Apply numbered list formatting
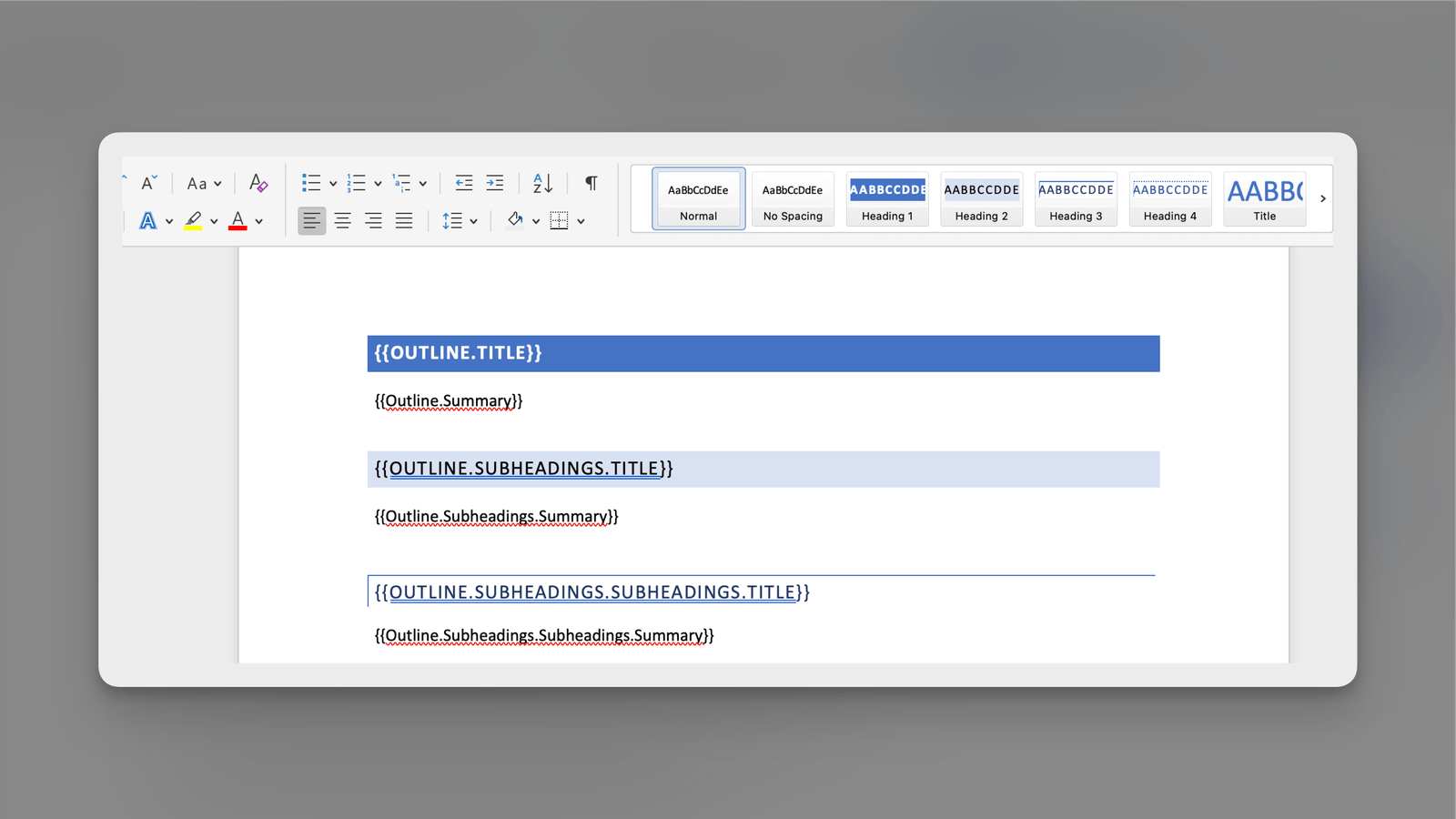Viewport: 1456px width, 819px height. [358, 182]
